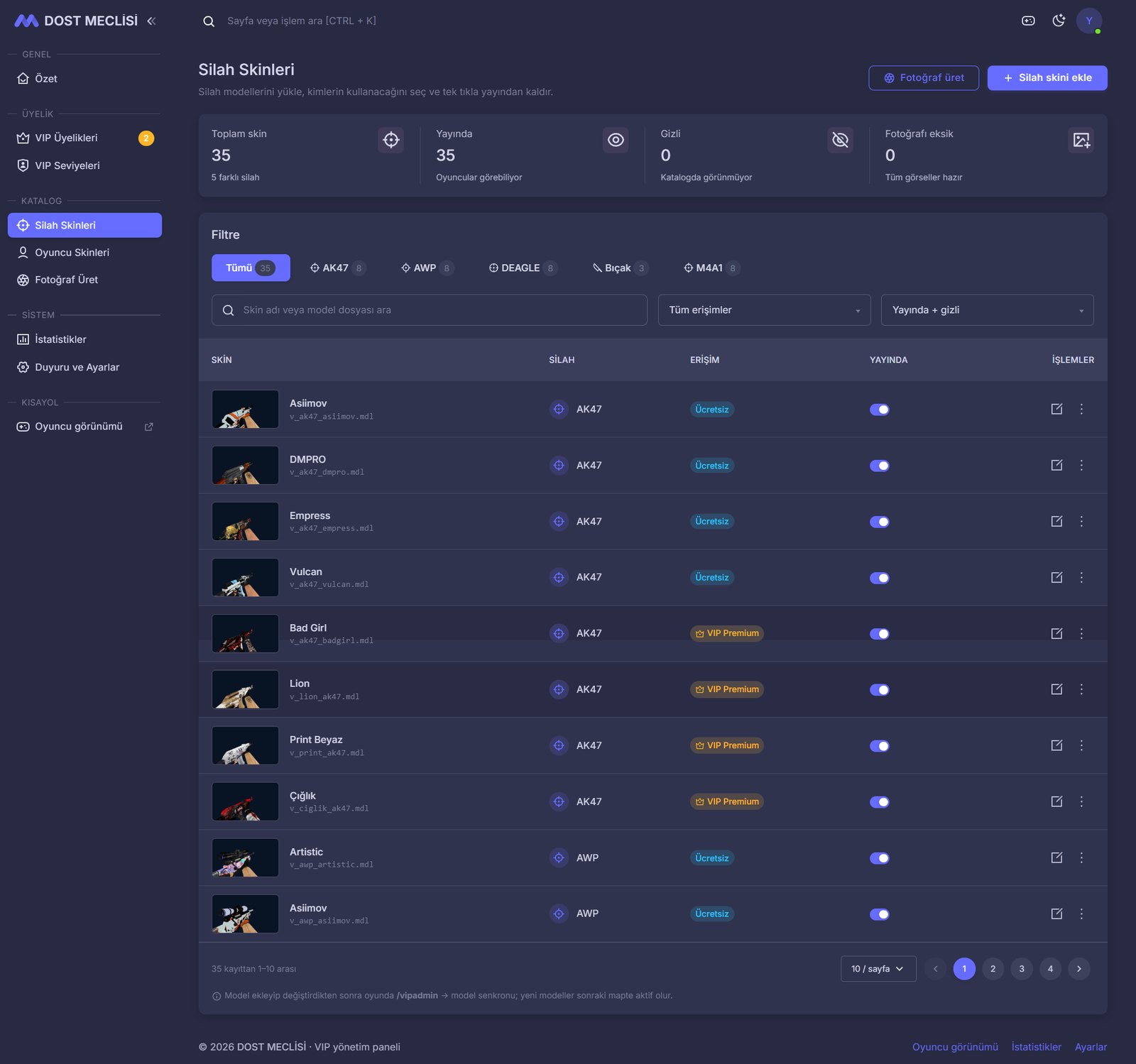This screenshot has height=1064, width=1136.
Task: Open the user avatar 'Y' menu
Action: tap(1089, 21)
